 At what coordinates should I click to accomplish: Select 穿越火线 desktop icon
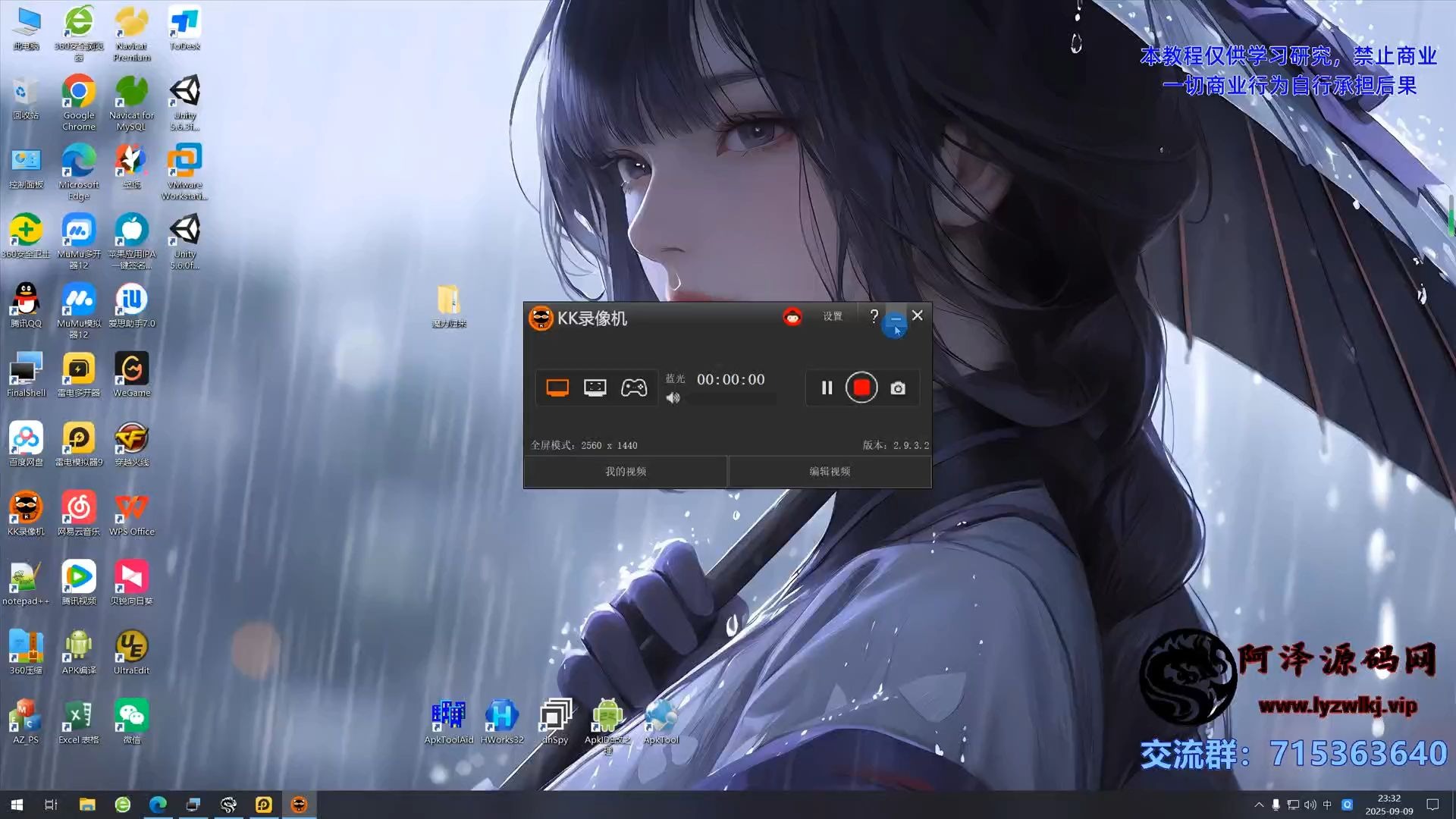(x=131, y=444)
